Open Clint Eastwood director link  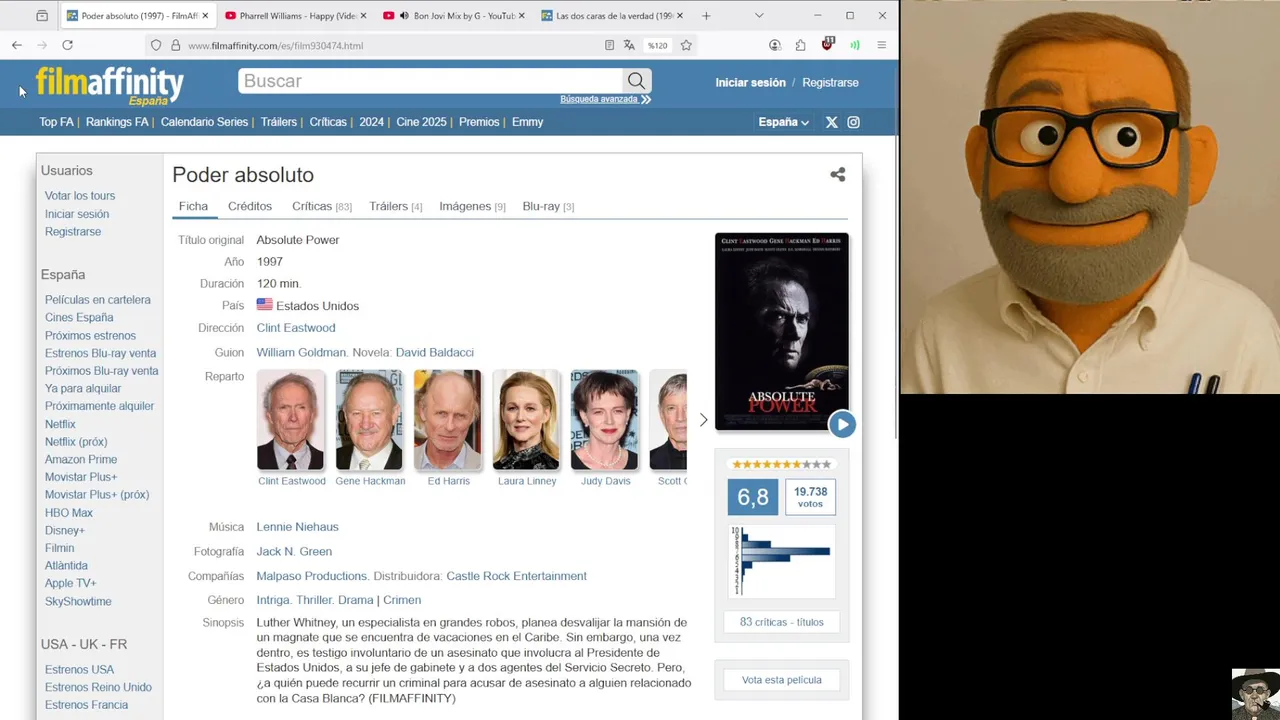[x=296, y=328]
